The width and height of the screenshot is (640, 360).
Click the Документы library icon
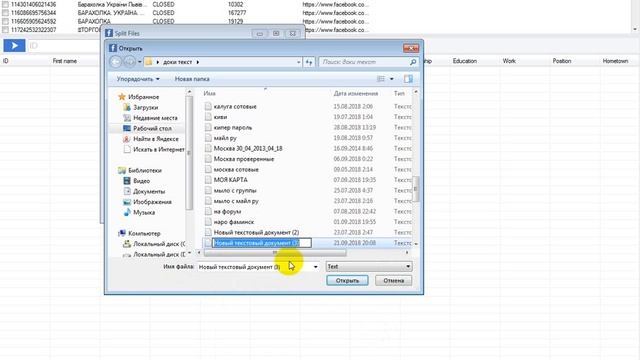(x=127, y=191)
